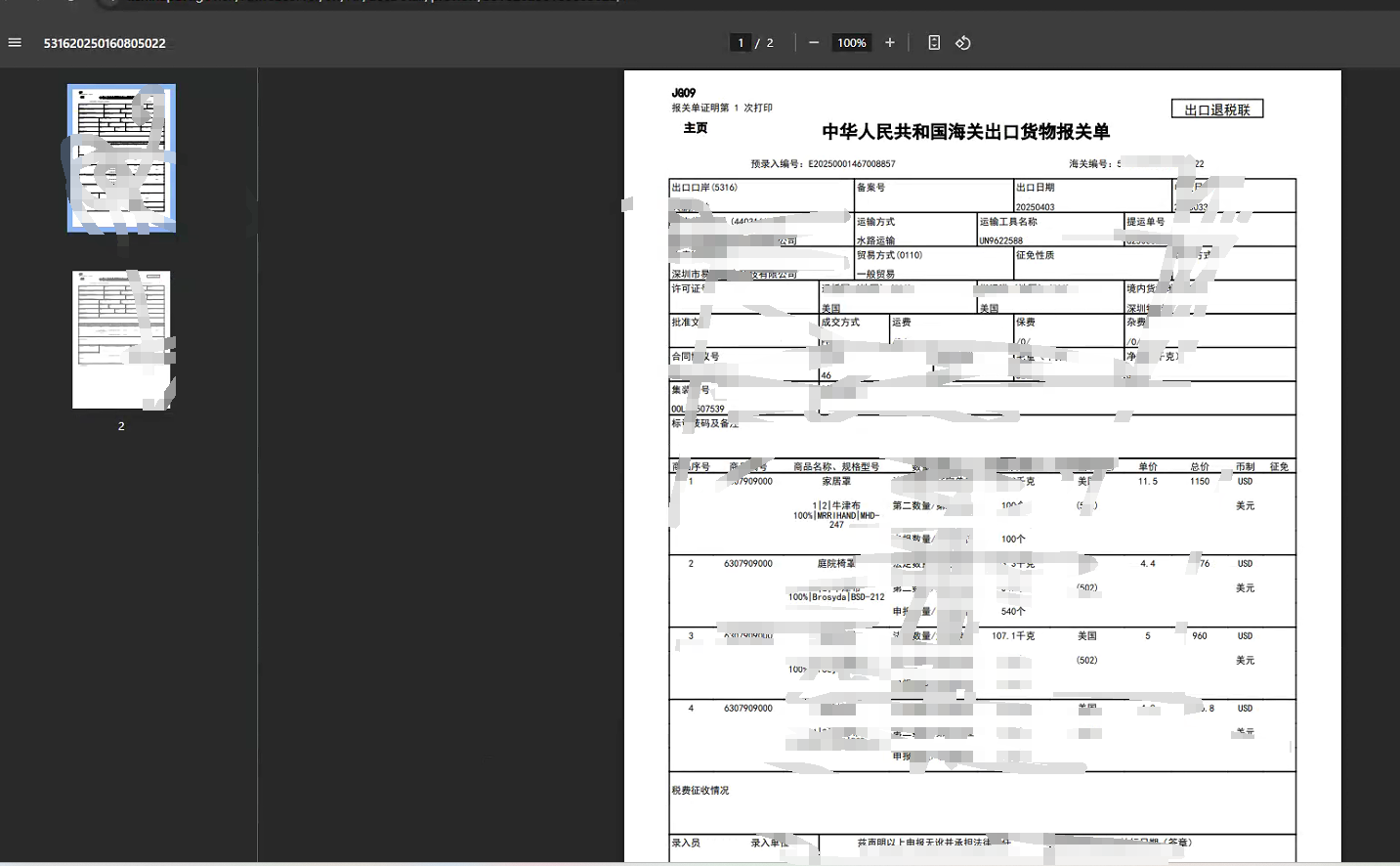Open the page 2 thumbnail

click(x=121, y=340)
